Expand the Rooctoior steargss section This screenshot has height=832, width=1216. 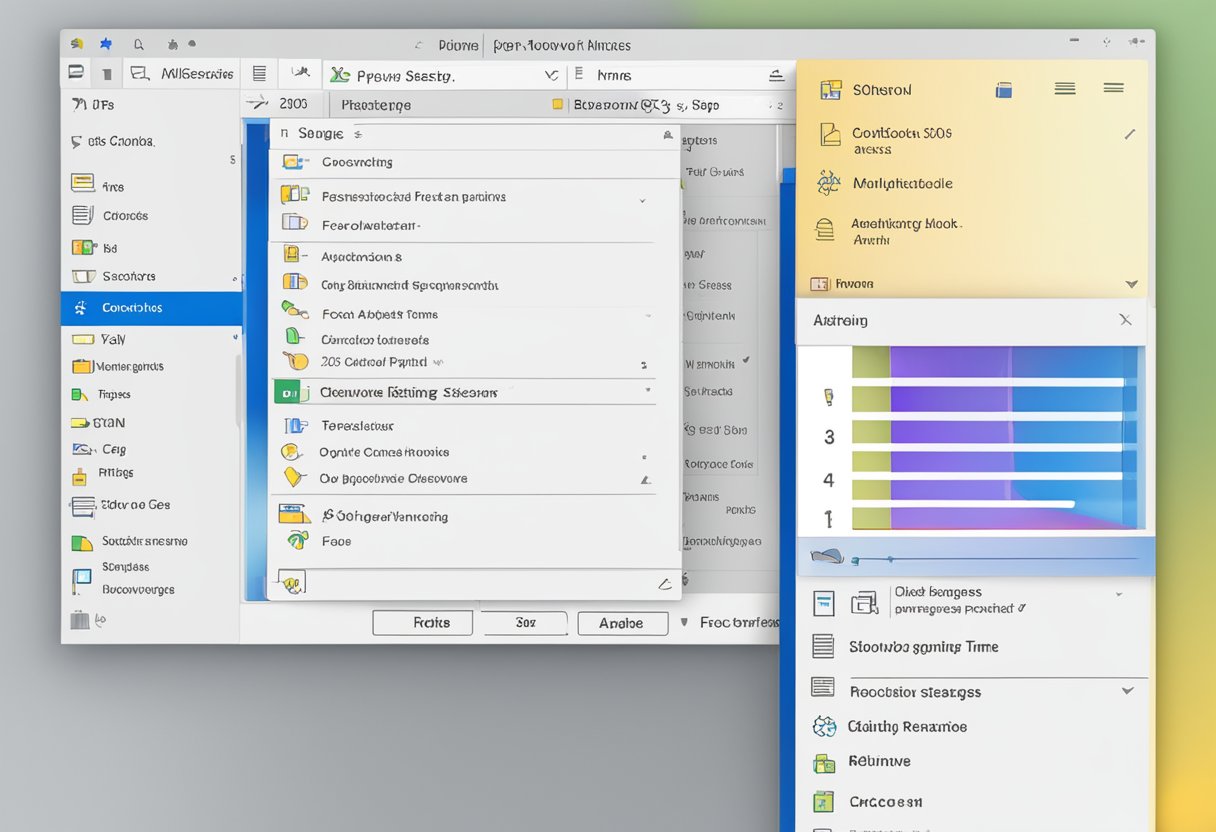(x=1127, y=691)
